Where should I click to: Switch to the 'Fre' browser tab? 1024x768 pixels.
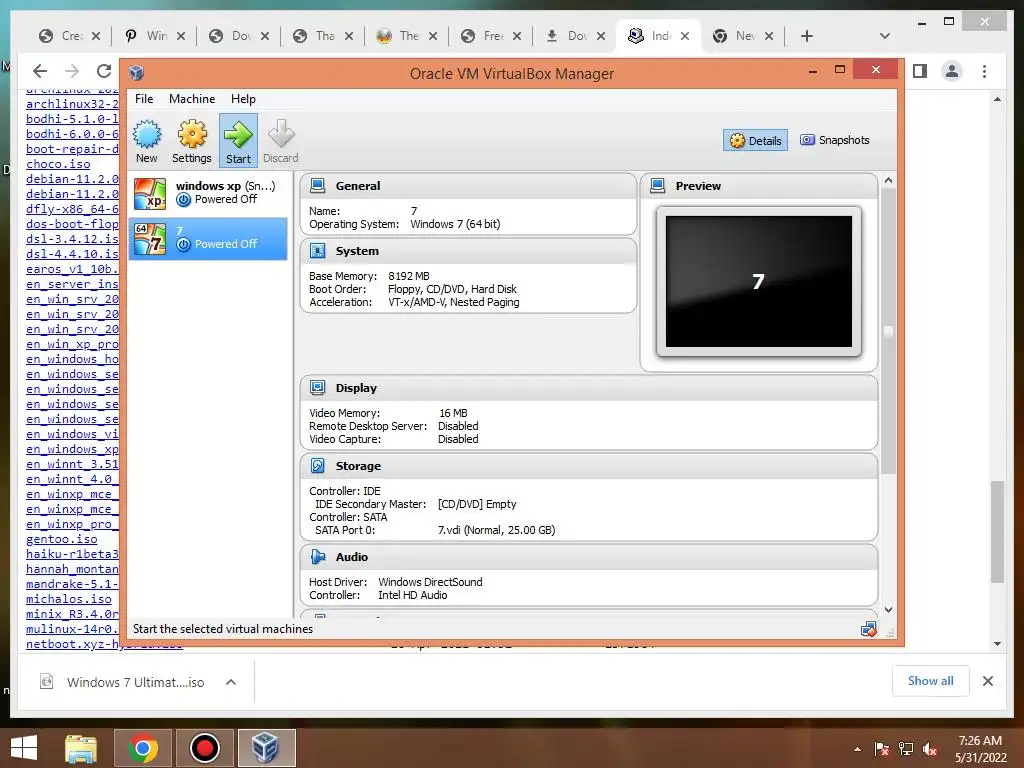(x=492, y=36)
